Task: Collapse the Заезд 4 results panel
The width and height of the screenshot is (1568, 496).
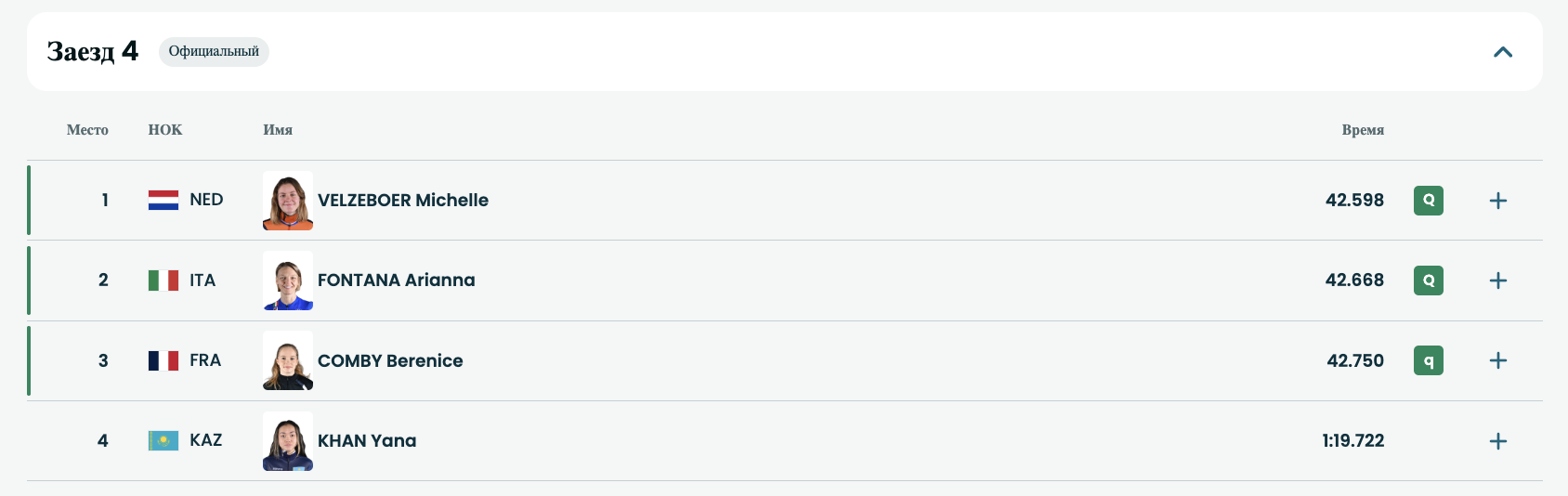Action: click(x=1502, y=52)
